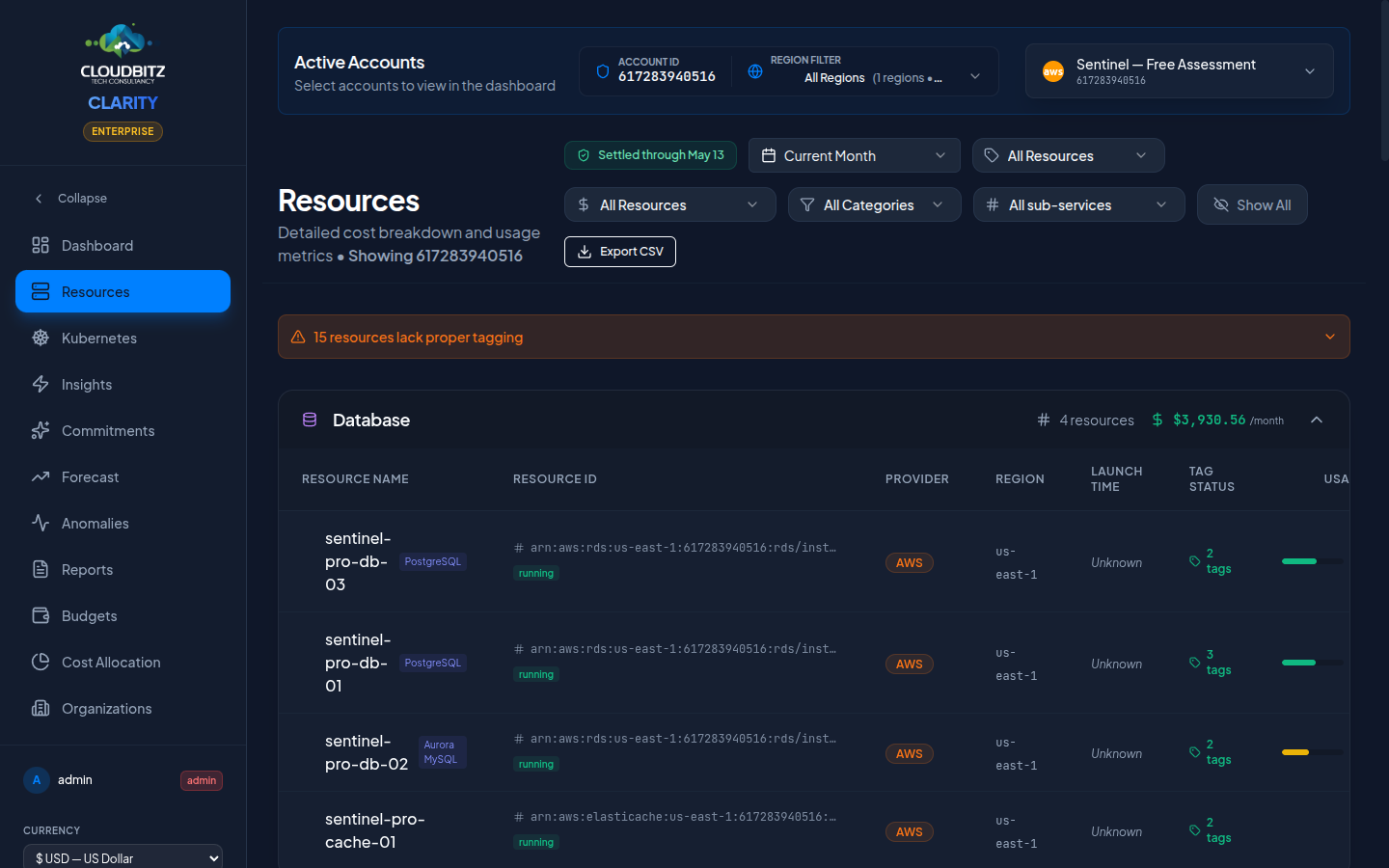Open the dollar All Resources cost dropdown
This screenshot has width=1389, height=868.
click(x=670, y=204)
